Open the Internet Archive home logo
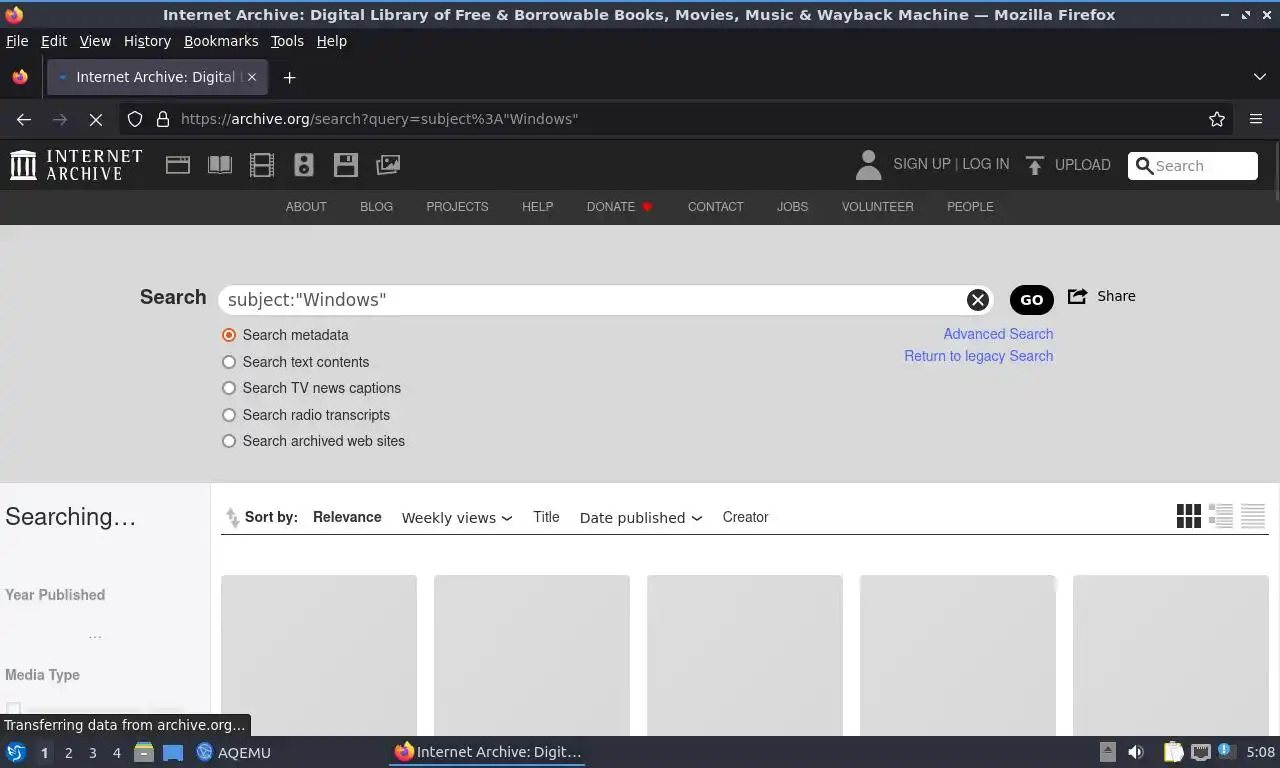Screen dimensions: 1280x768 [x=76, y=165]
